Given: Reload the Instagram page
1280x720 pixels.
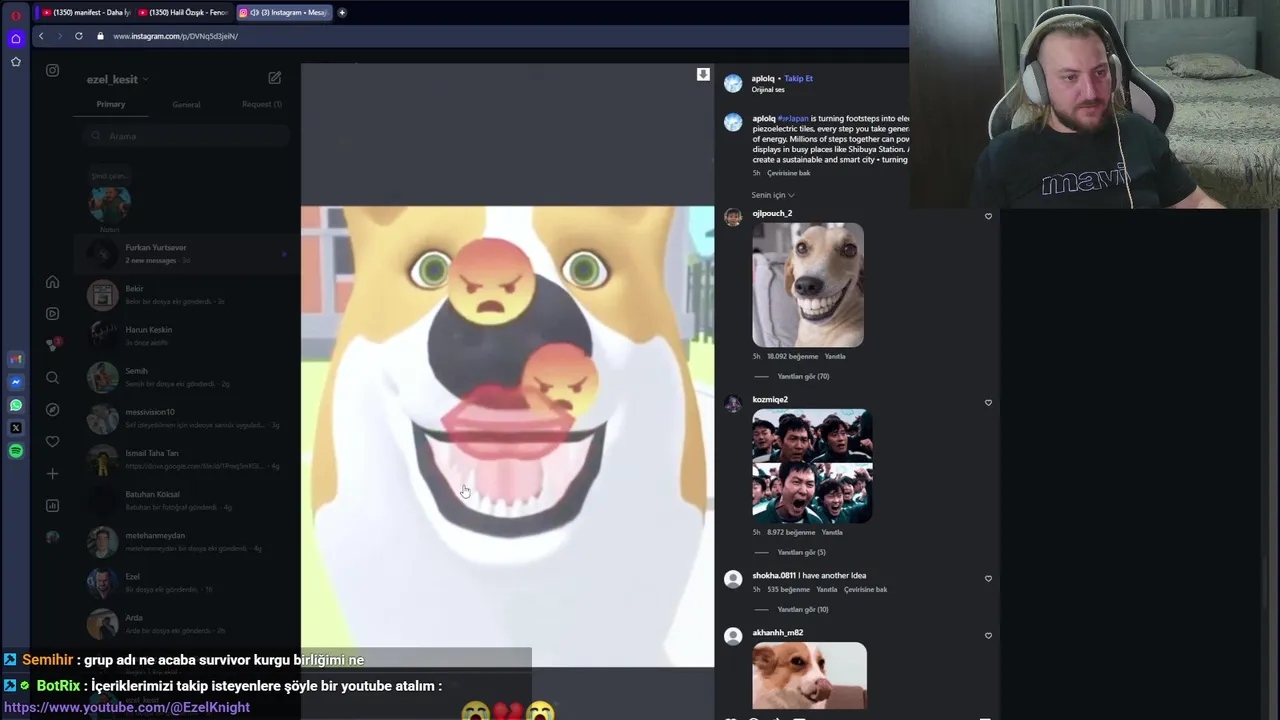Looking at the screenshot, I should click(78, 36).
